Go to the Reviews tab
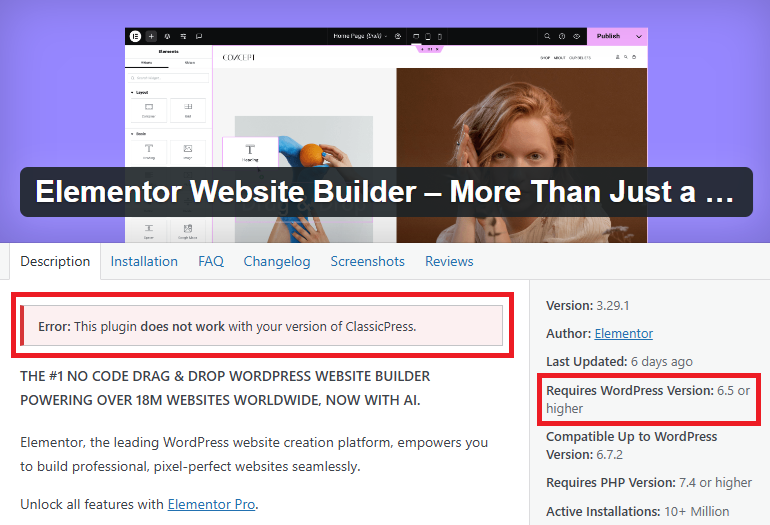 (x=449, y=261)
